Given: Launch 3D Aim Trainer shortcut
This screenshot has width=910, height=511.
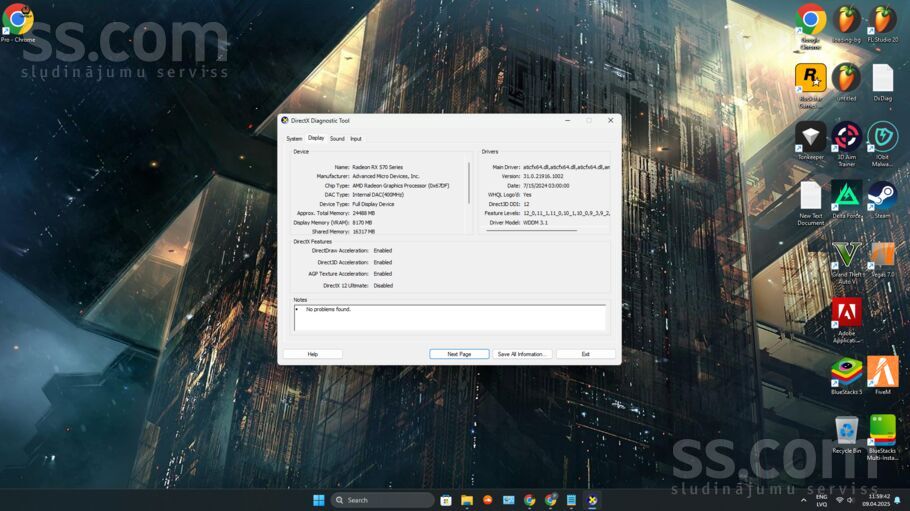Looking at the screenshot, I should point(846,143).
